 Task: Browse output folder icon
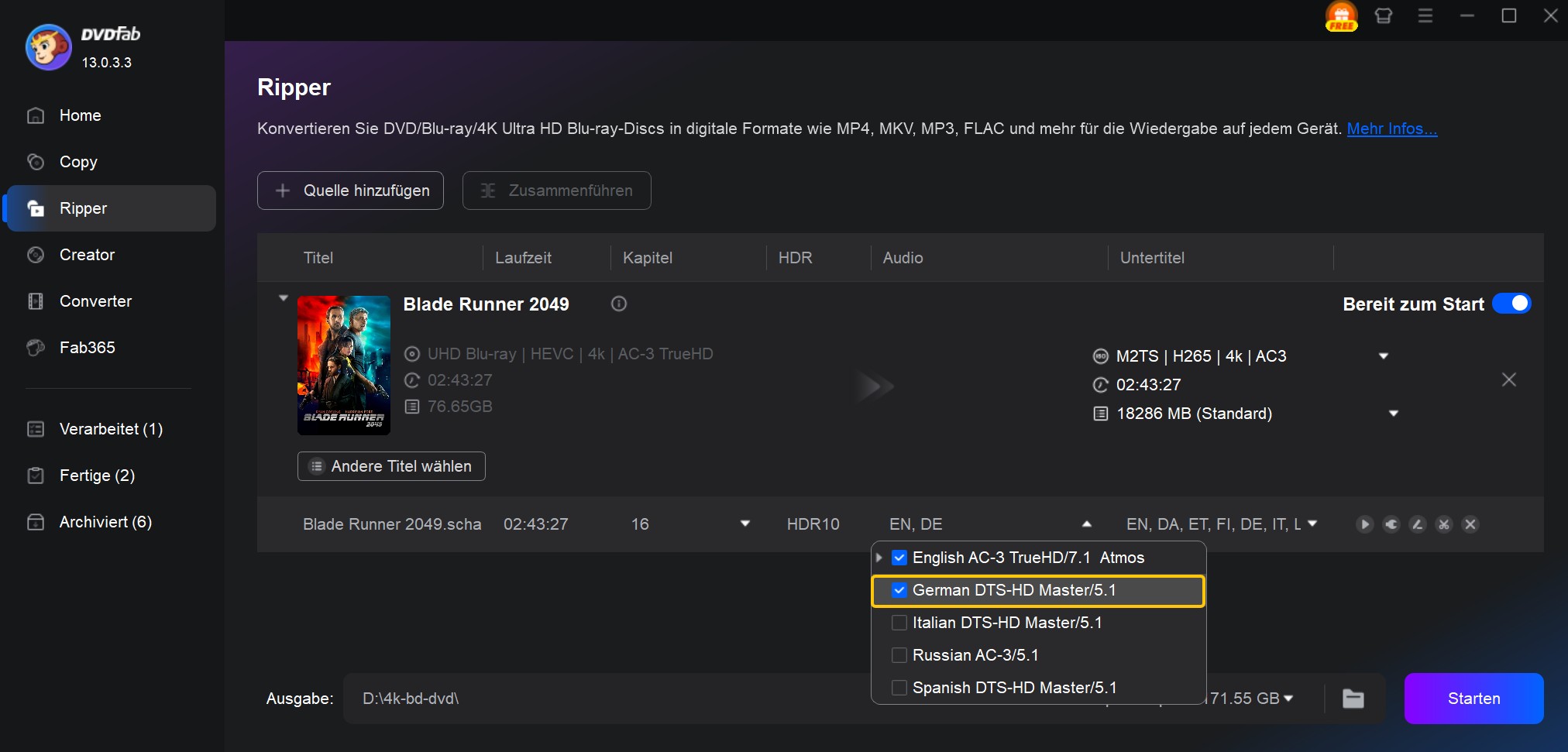click(x=1353, y=699)
